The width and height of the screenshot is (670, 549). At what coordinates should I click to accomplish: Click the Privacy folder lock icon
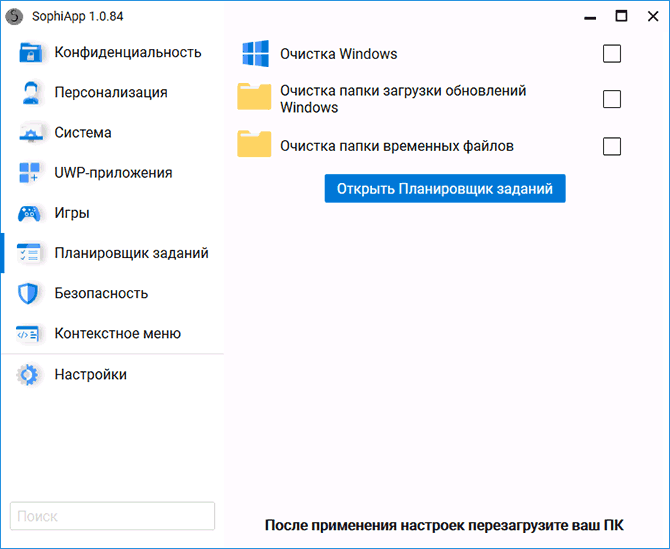30,53
